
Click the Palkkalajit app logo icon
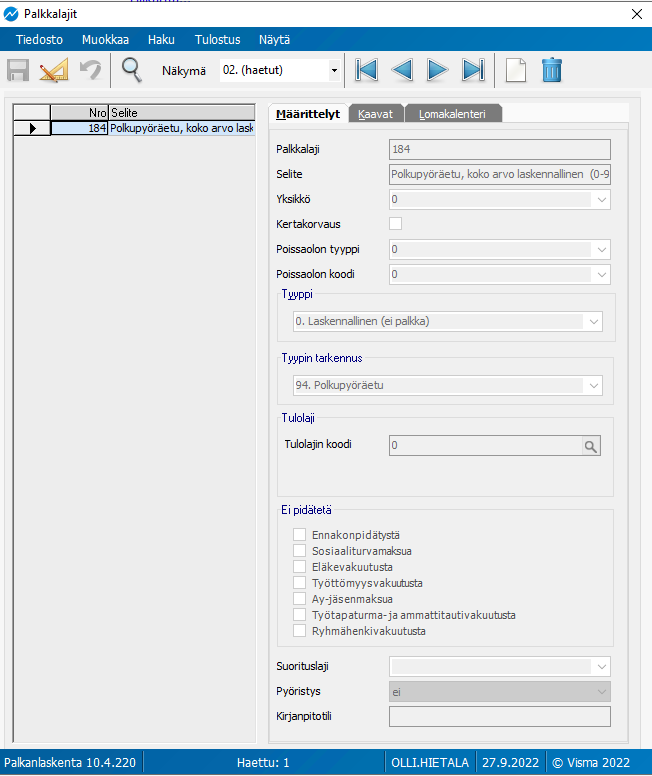10,14
